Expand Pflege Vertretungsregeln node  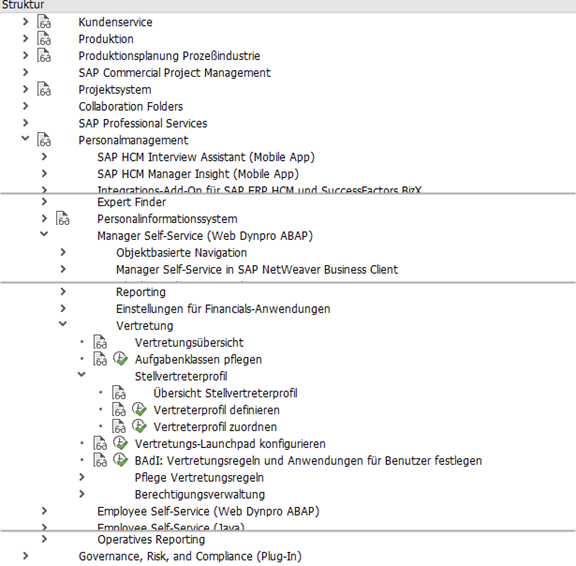(x=82, y=477)
